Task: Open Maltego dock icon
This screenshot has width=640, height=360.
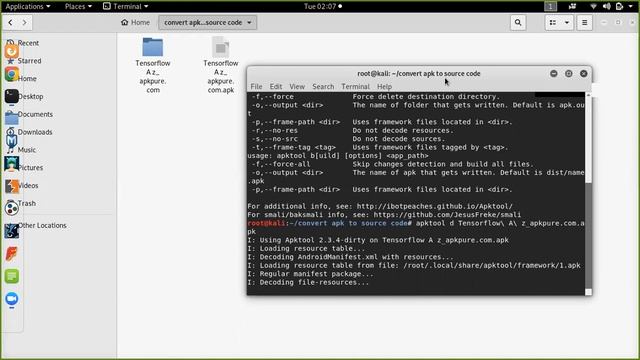Action: click(x=11, y=209)
